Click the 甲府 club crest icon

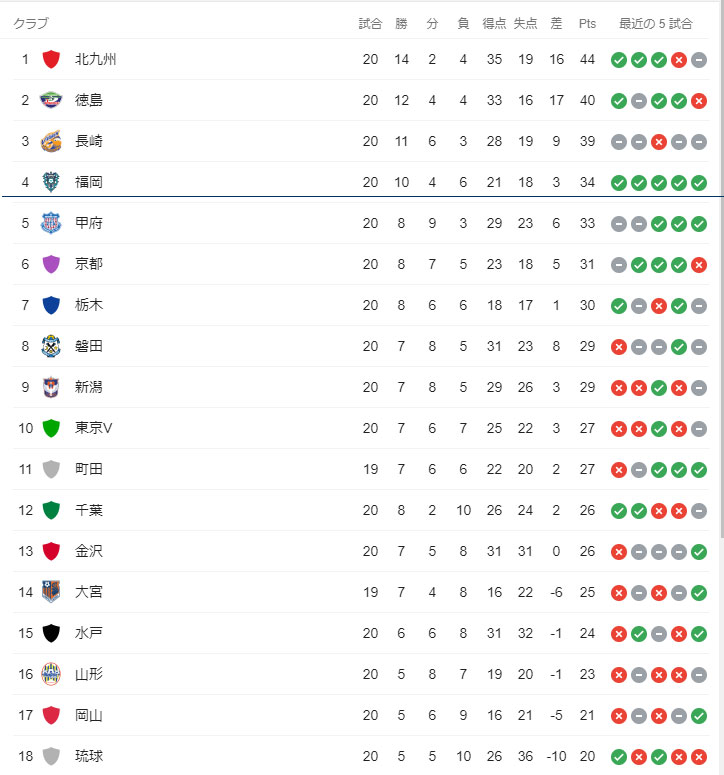51,223
